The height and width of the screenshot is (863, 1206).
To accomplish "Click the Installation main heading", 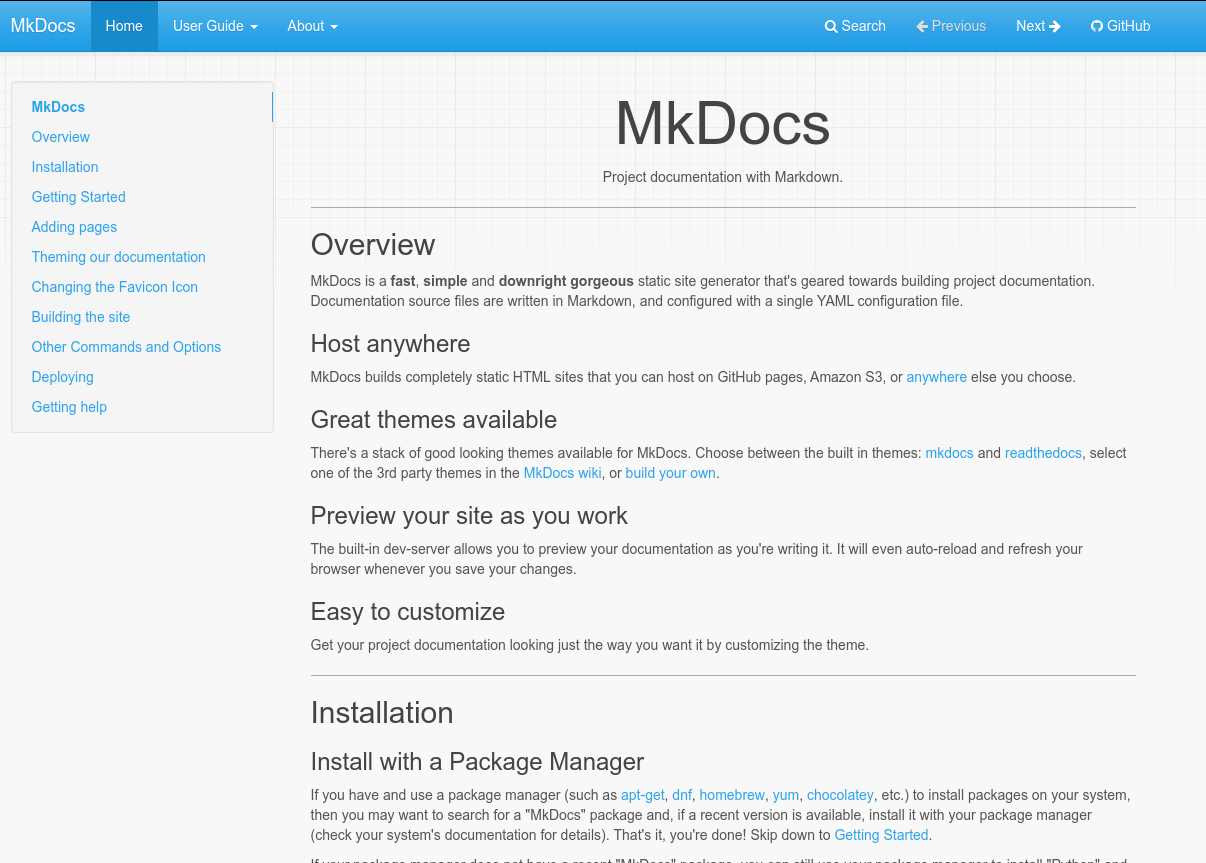I will (x=382, y=713).
